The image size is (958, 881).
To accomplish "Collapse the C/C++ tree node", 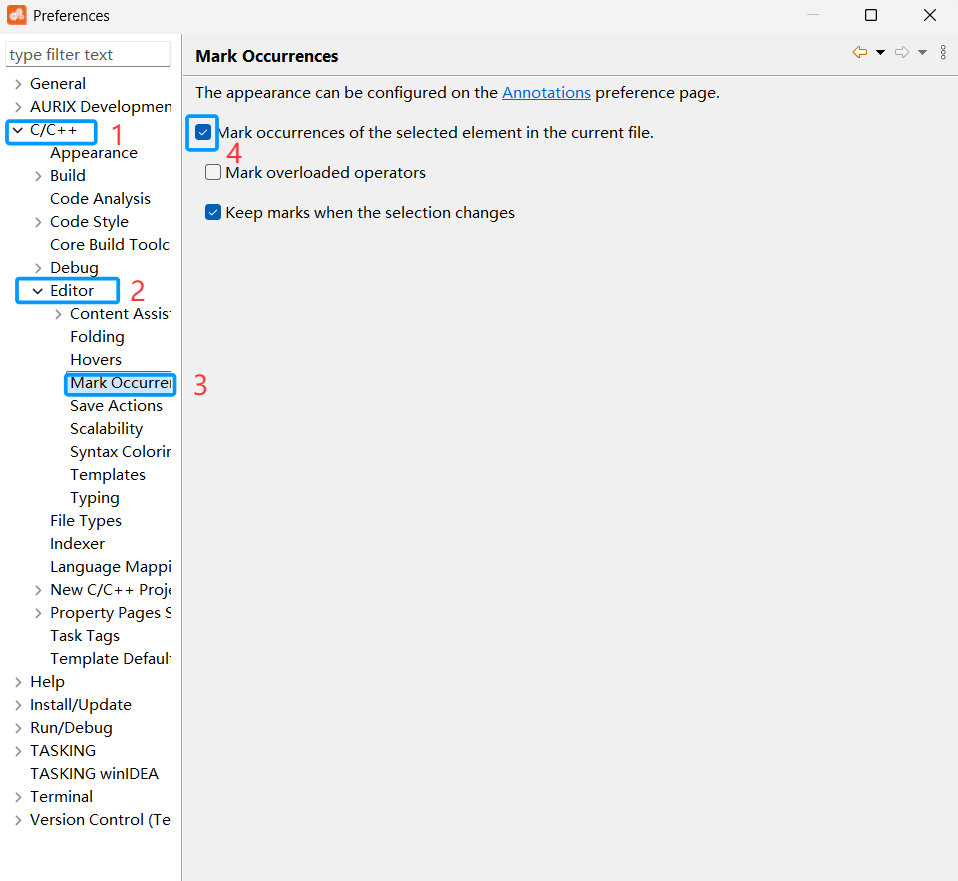I will click(x=18, y=130).
